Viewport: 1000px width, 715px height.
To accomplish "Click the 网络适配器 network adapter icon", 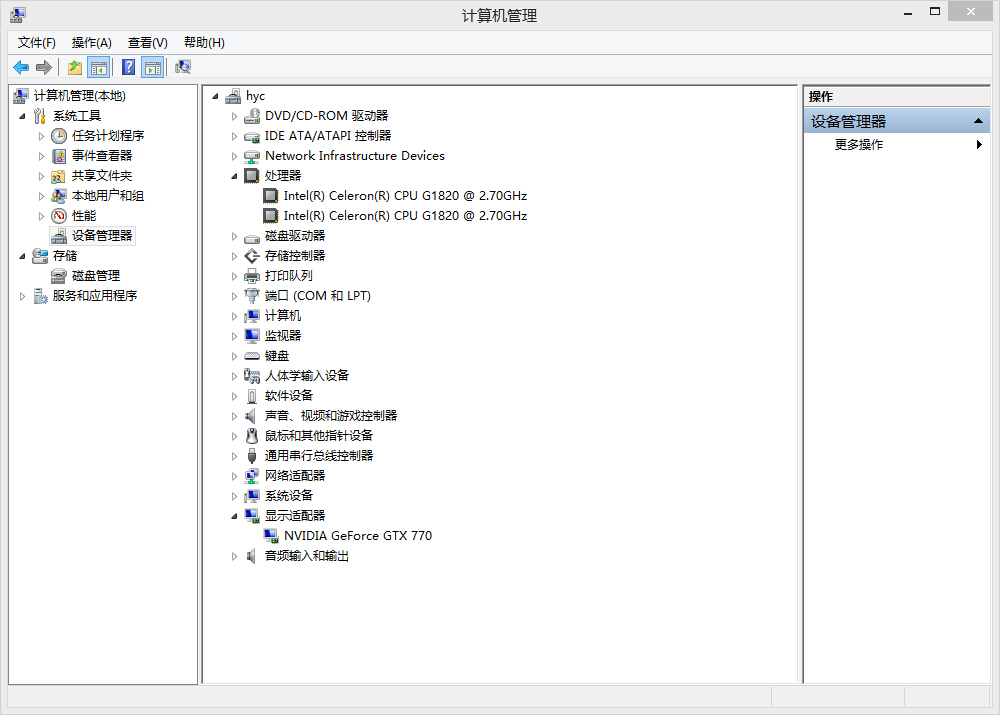I will click(x=252, y=476).
